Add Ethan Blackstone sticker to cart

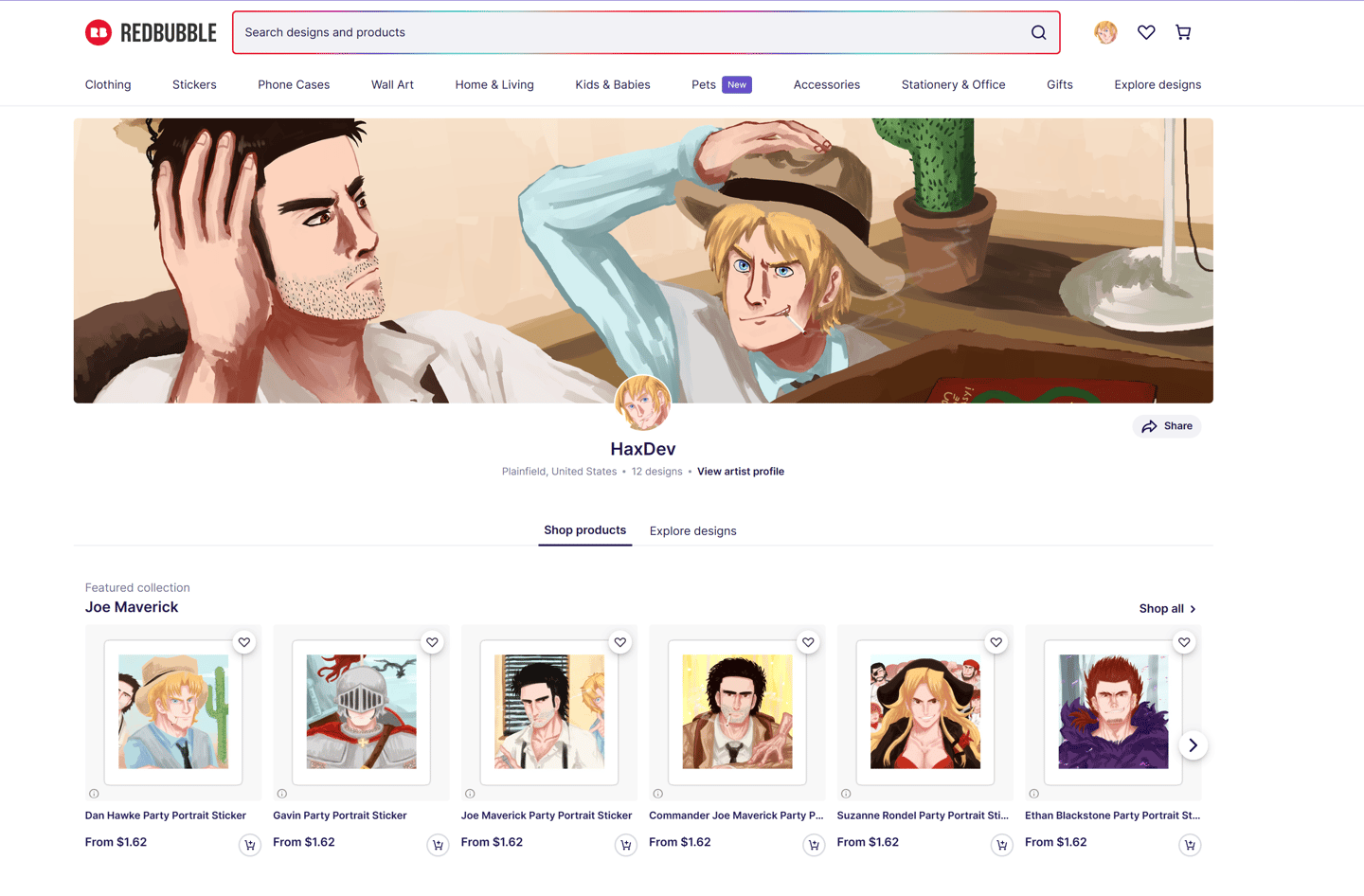pyautogui.click(x=1190, y=845)
